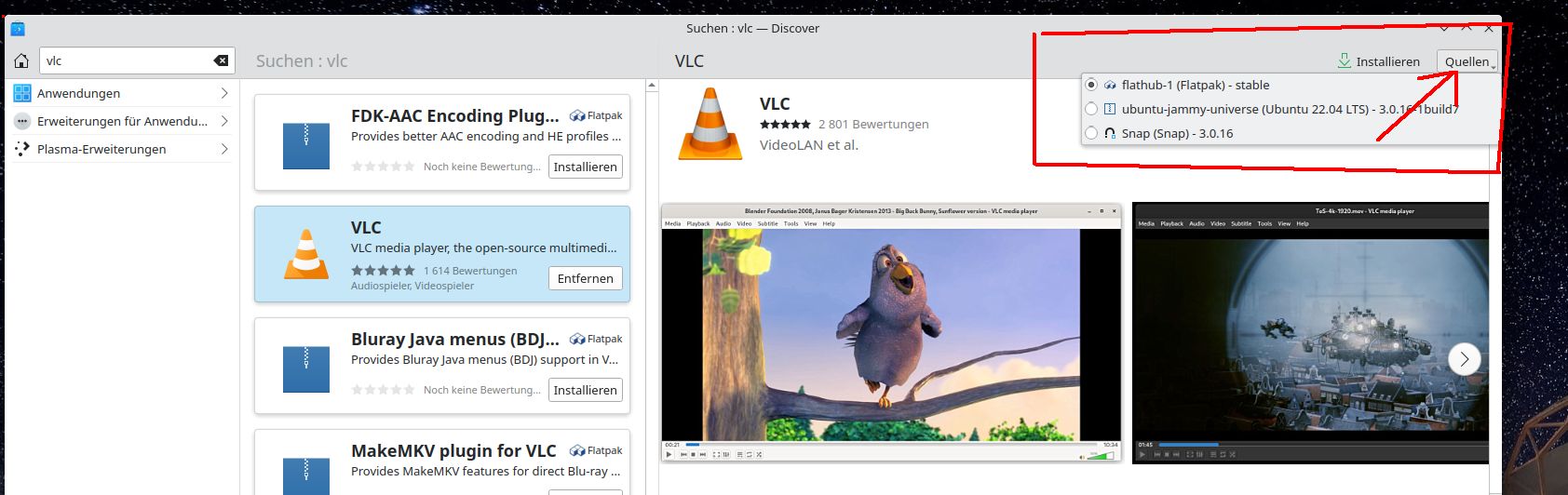Click the five-star rating under VLC title
This screenshot has width=1568, height=495.
785,124
